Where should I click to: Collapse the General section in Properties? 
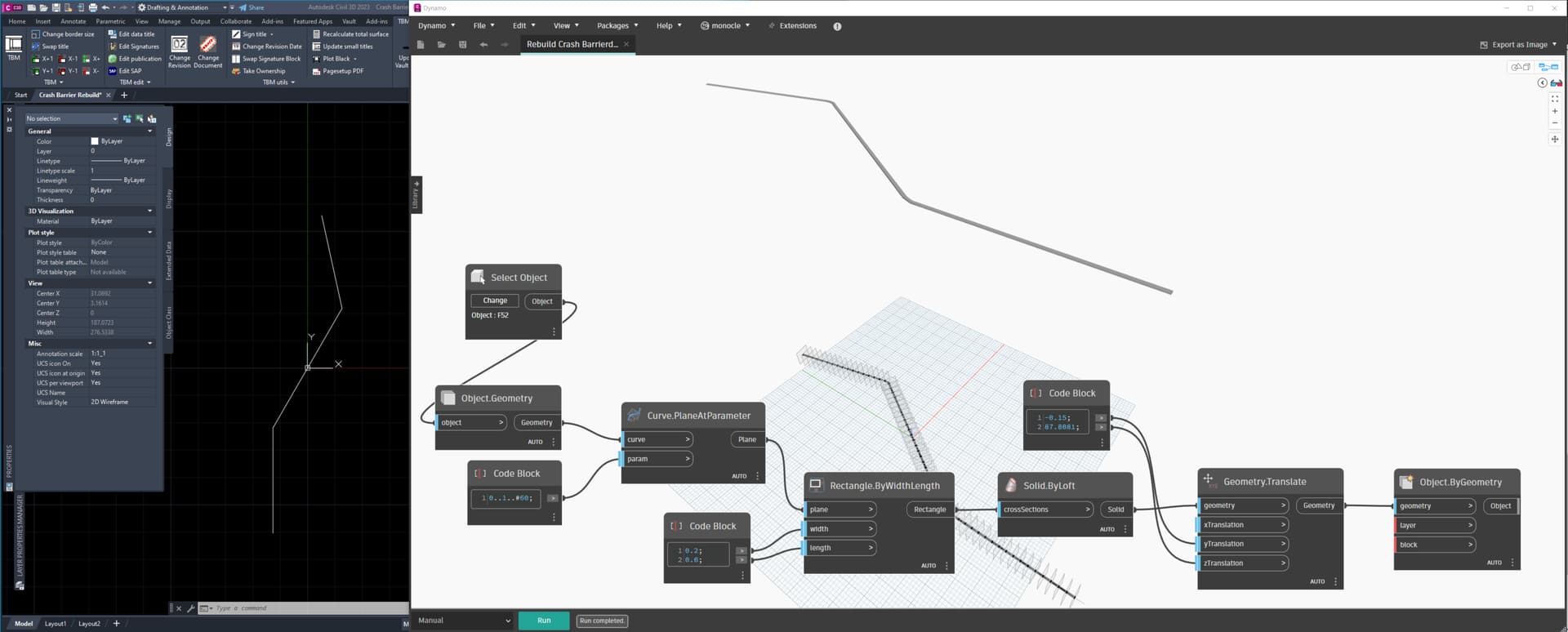(149, 131)
